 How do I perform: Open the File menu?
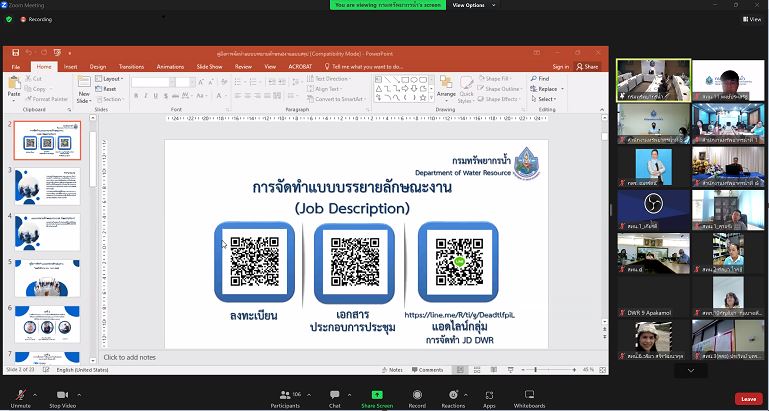click(x=16, y=67)
